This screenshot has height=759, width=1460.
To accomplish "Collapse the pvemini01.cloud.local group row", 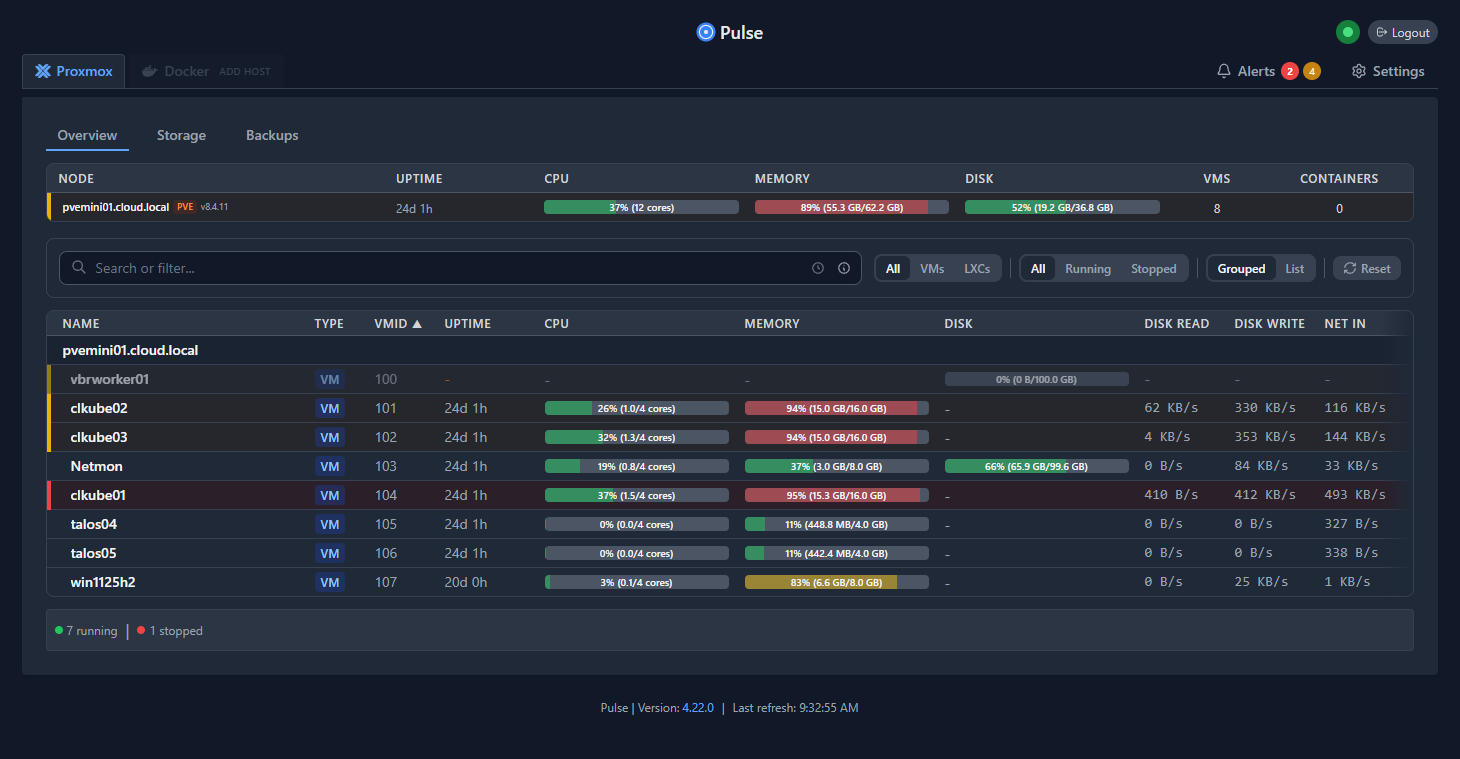I will 130,351.
